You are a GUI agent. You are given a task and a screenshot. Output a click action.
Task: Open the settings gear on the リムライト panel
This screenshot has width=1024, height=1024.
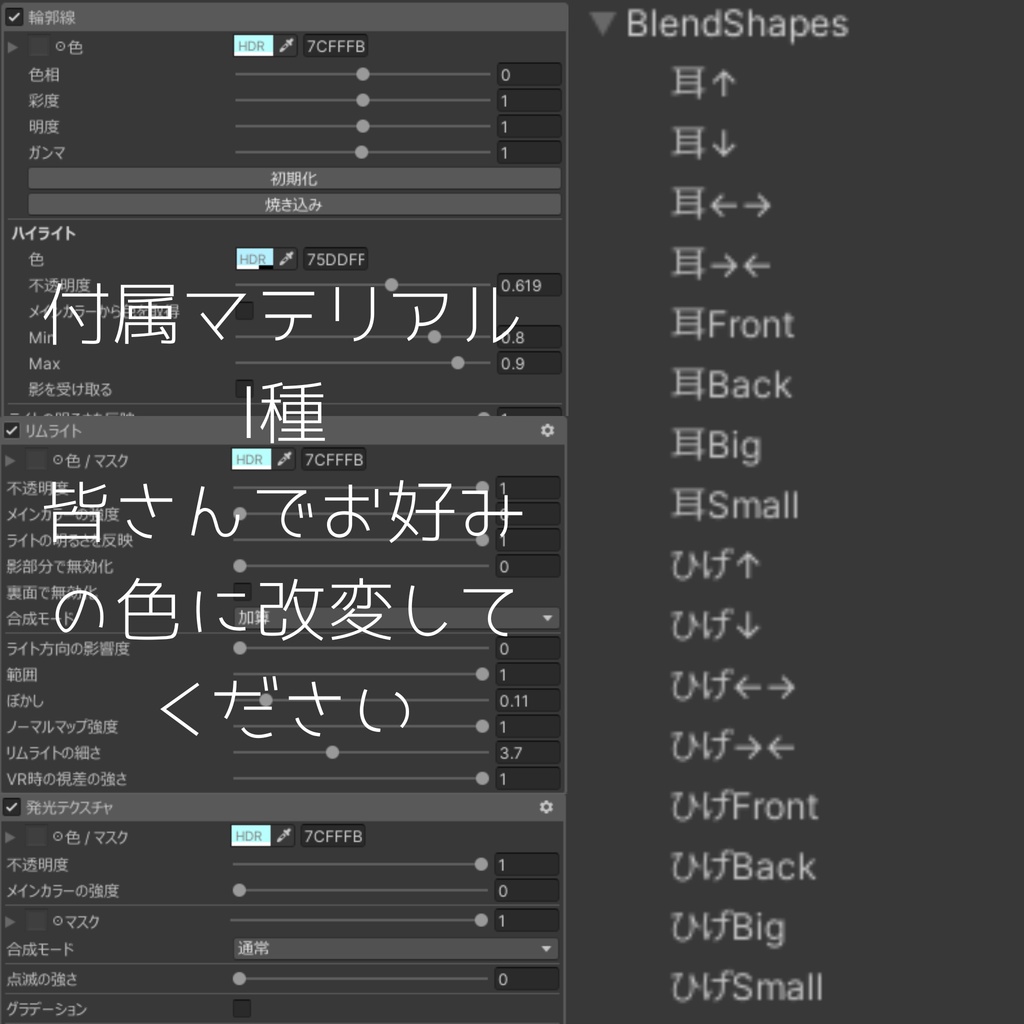click(x=546, y=430)
